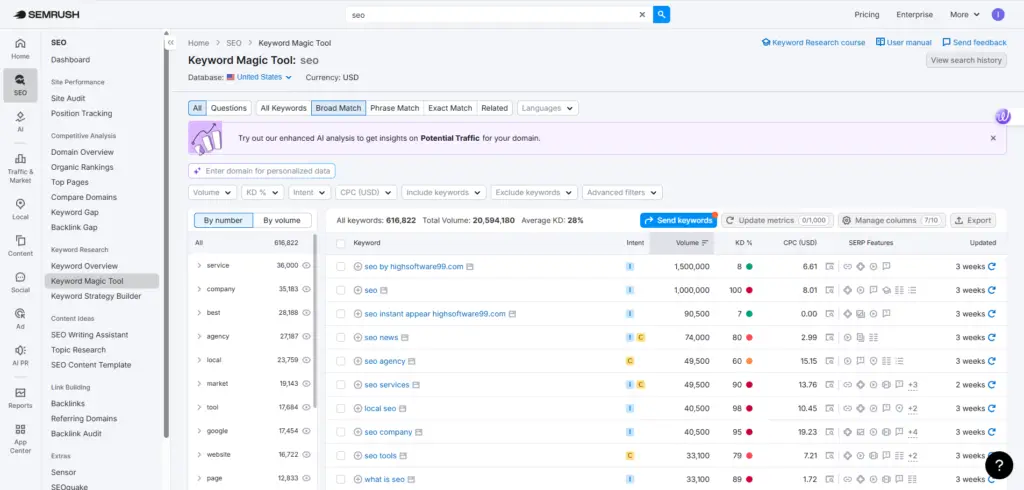Image resolution: width=1024 pixels, height=490 pixels.
Task: Click the Export button
Action: click(973, 220)
